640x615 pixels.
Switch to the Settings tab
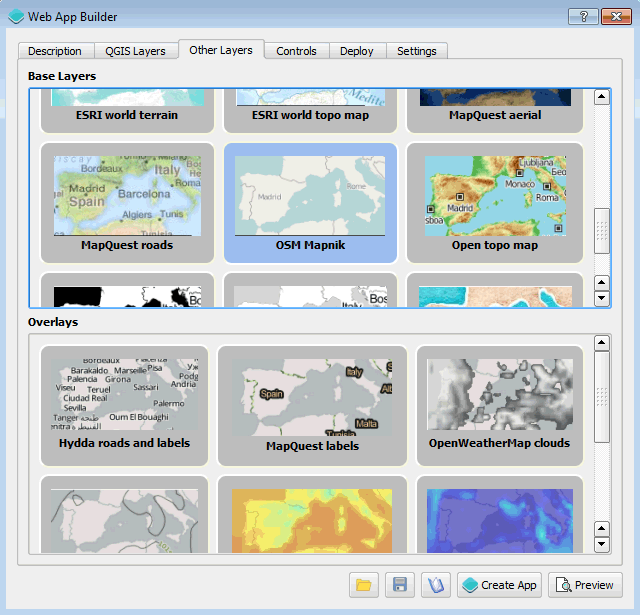tap(416, 51)
